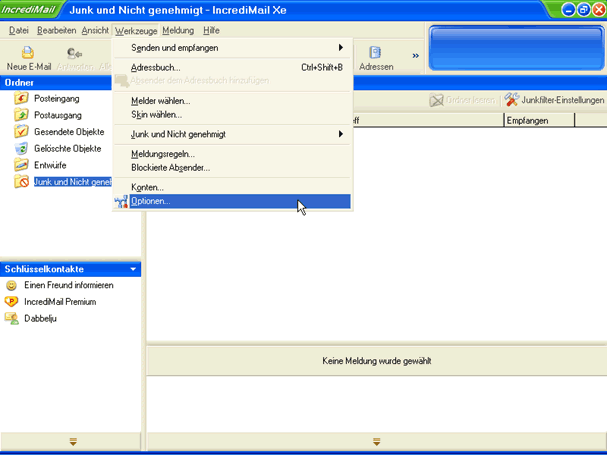Choose Meldungsregeln... menu entry
The width and height of the screenshot is (608, 456).
(x=233, y=154)
